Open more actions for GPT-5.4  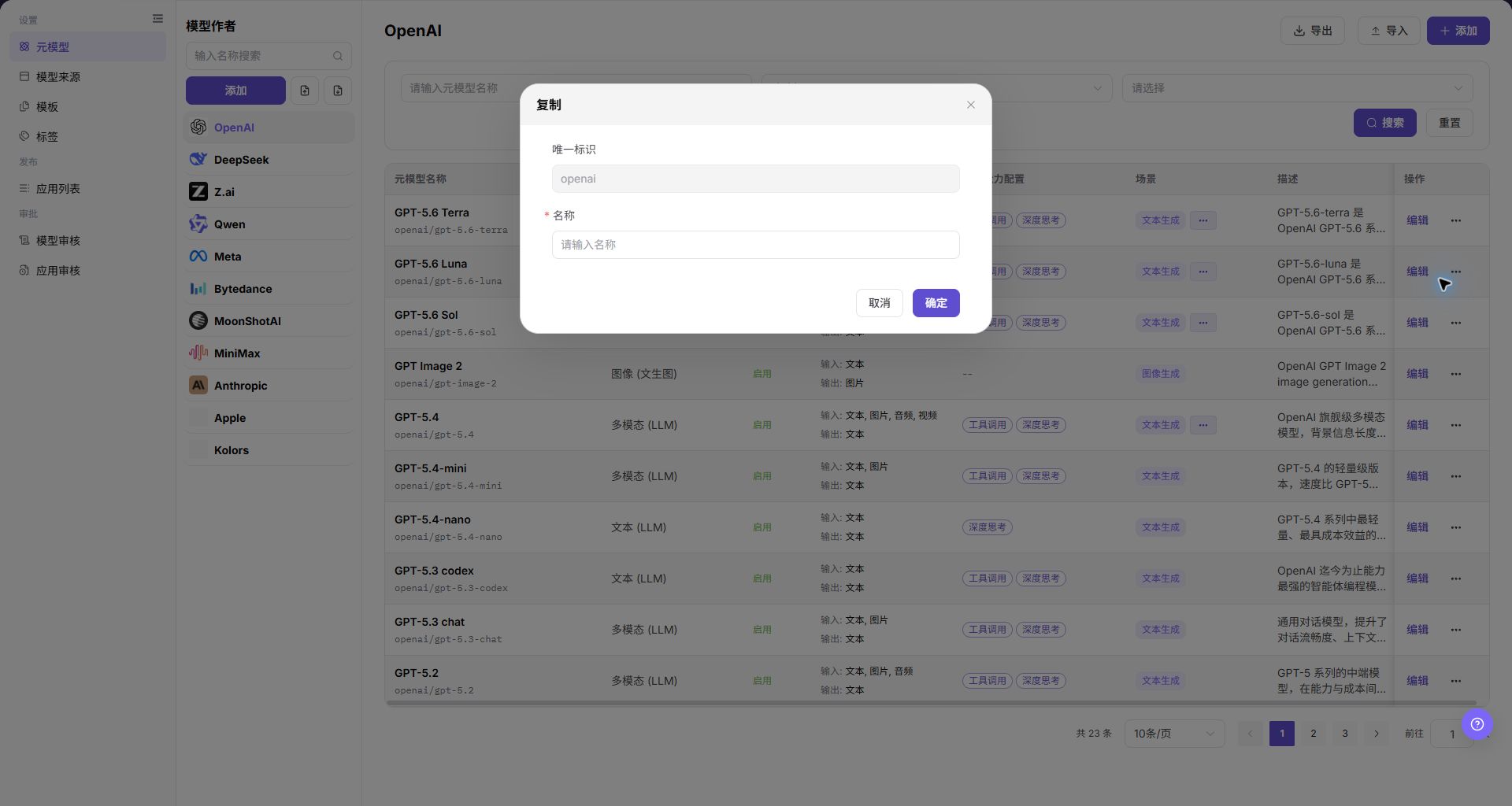coord(1455,425)
